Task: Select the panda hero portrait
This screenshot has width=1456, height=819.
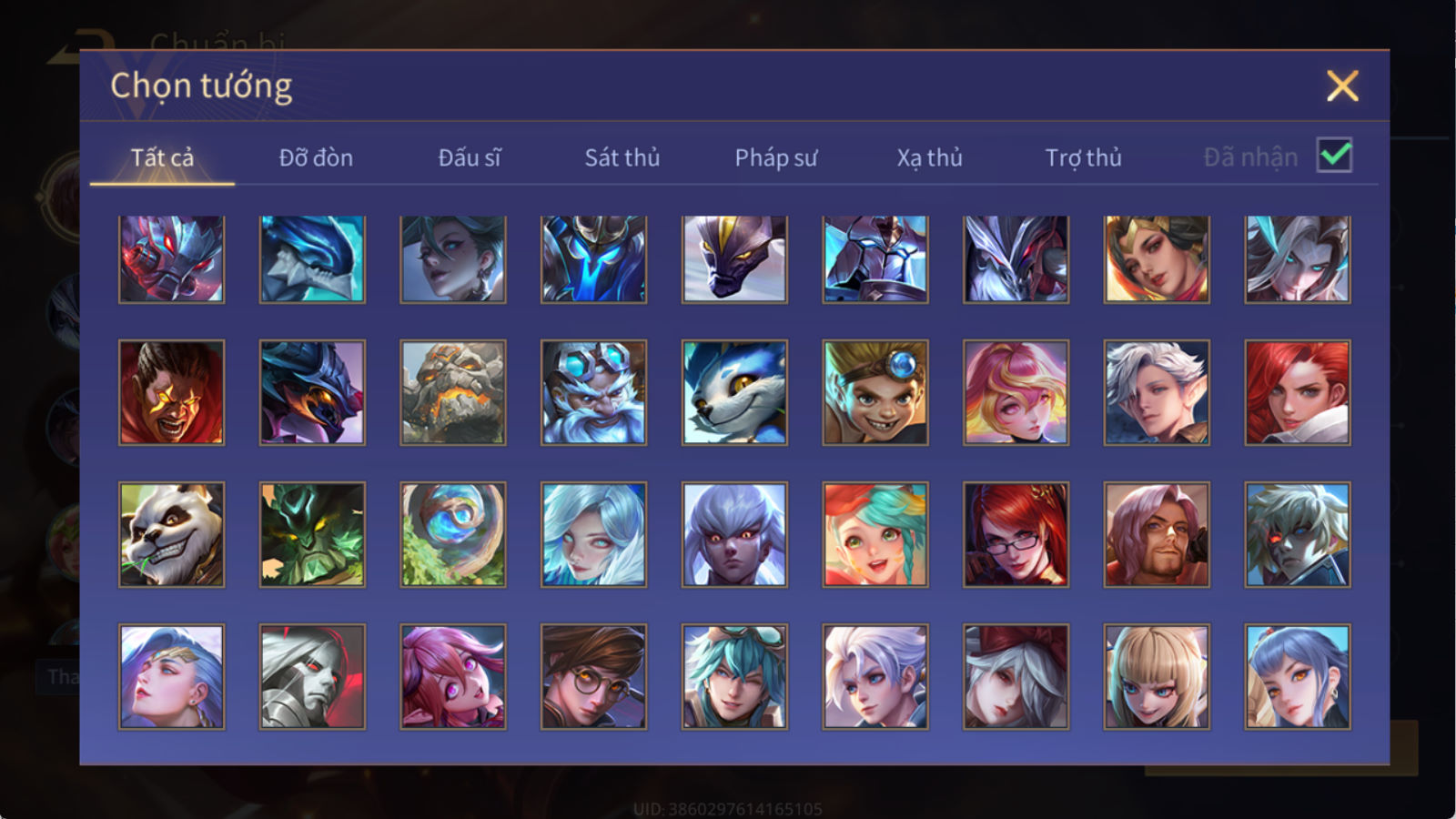Action: (x=171, y=534)
